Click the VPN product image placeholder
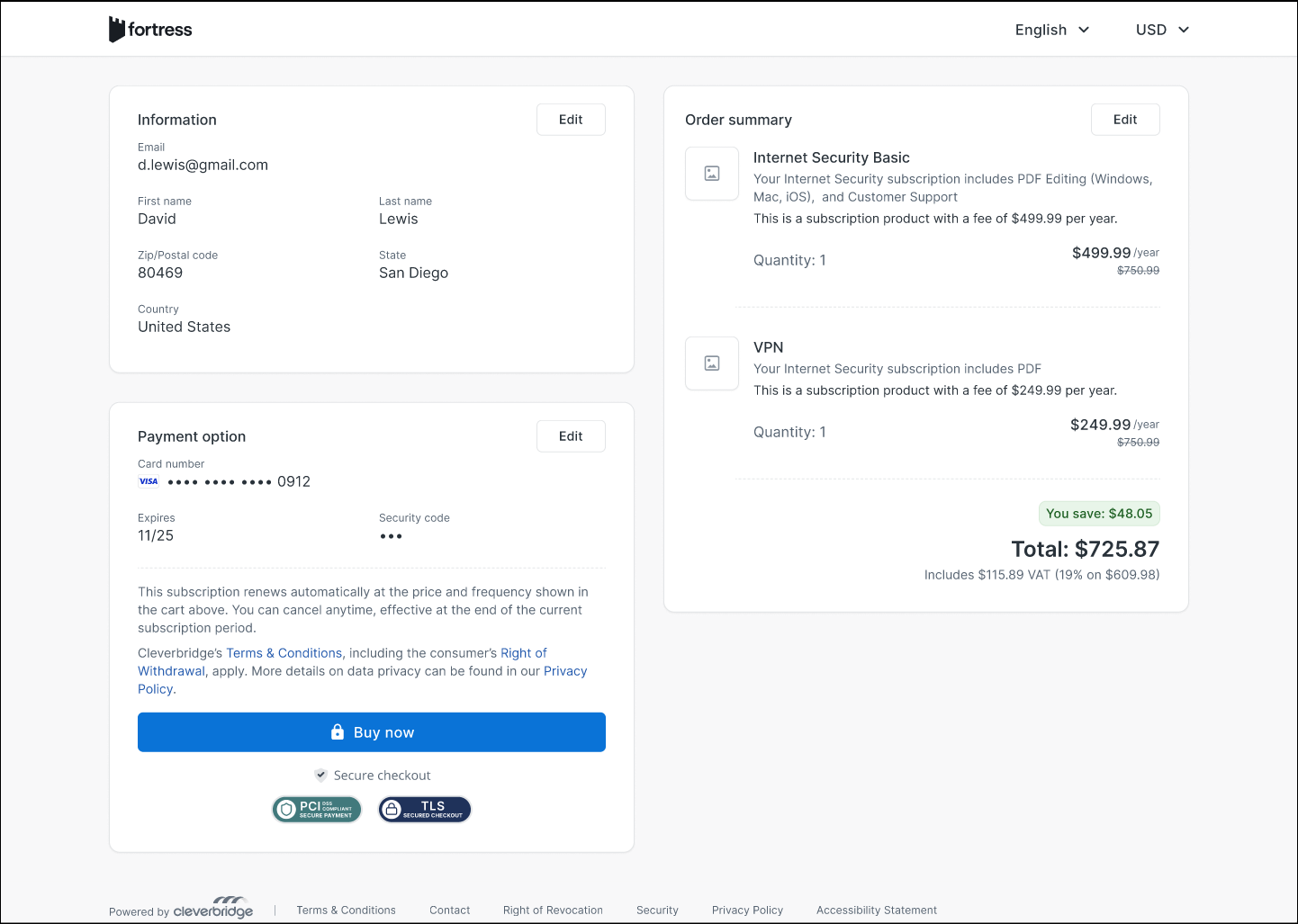1298x924 pixels. (711, 363)
